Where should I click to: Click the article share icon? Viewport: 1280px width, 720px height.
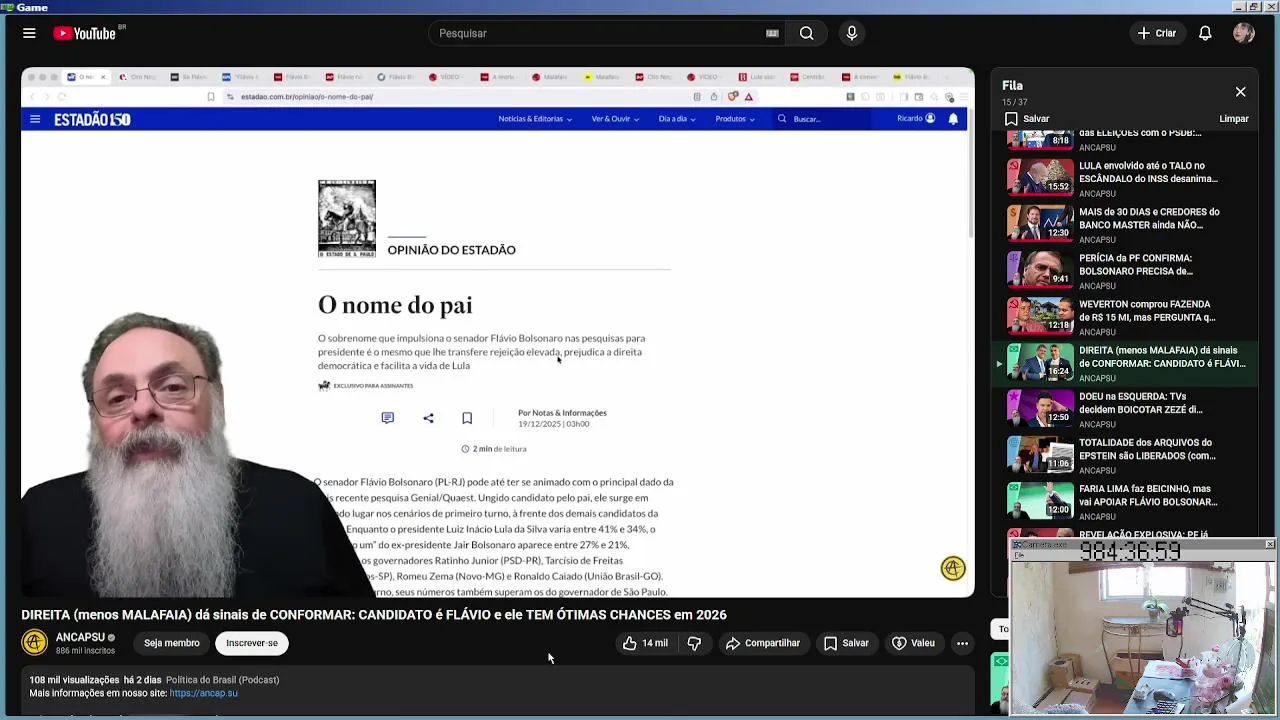point(428,418)
